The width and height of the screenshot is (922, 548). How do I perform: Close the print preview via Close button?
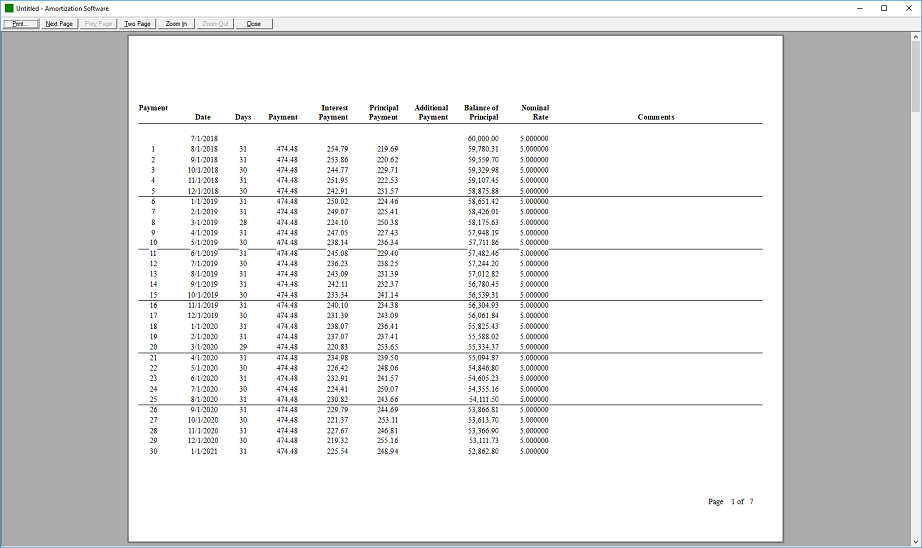click(x=253, y=23)
